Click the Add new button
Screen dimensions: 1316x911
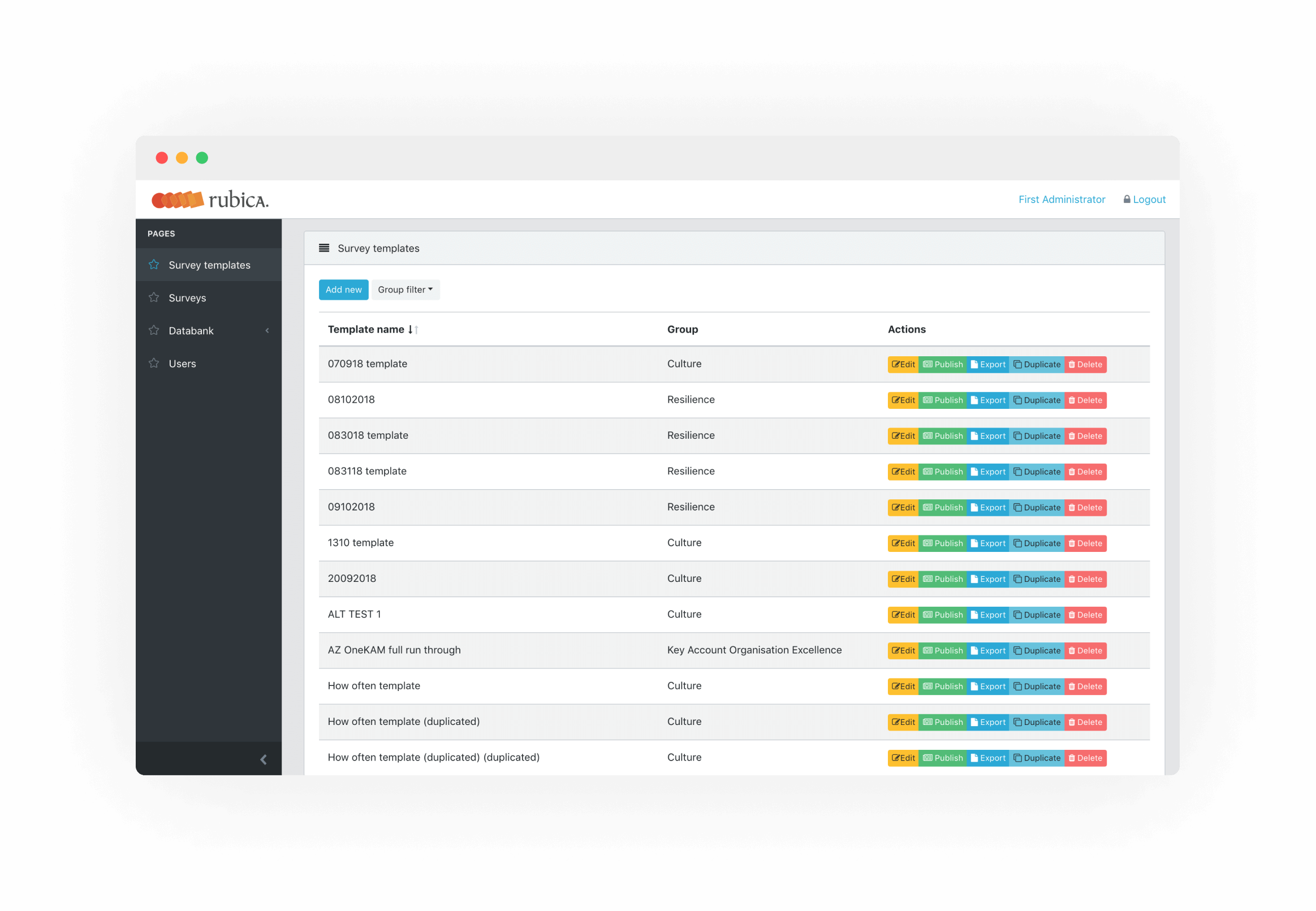[343, 290]
